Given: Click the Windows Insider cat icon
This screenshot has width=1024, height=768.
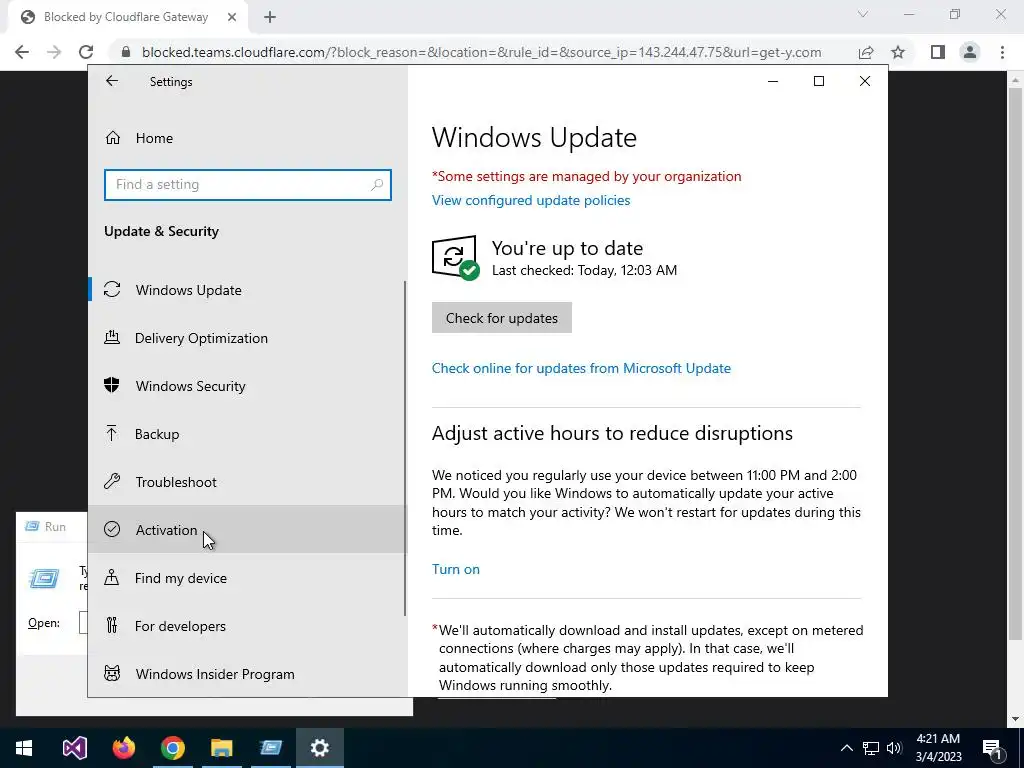Looking at the screenshot, I should [112, 673].
